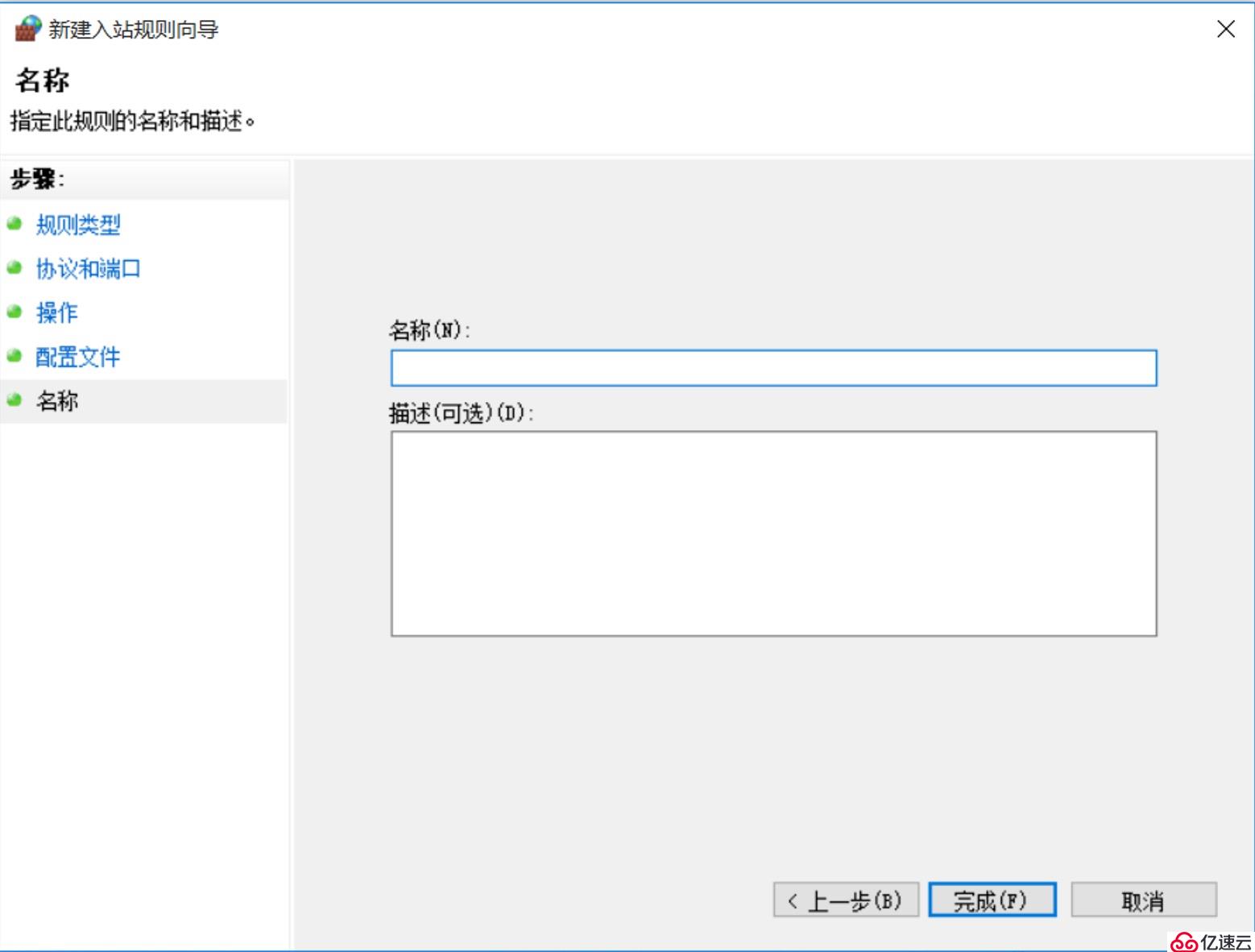Focus the 名称(N) text field

tap(774, 368)
